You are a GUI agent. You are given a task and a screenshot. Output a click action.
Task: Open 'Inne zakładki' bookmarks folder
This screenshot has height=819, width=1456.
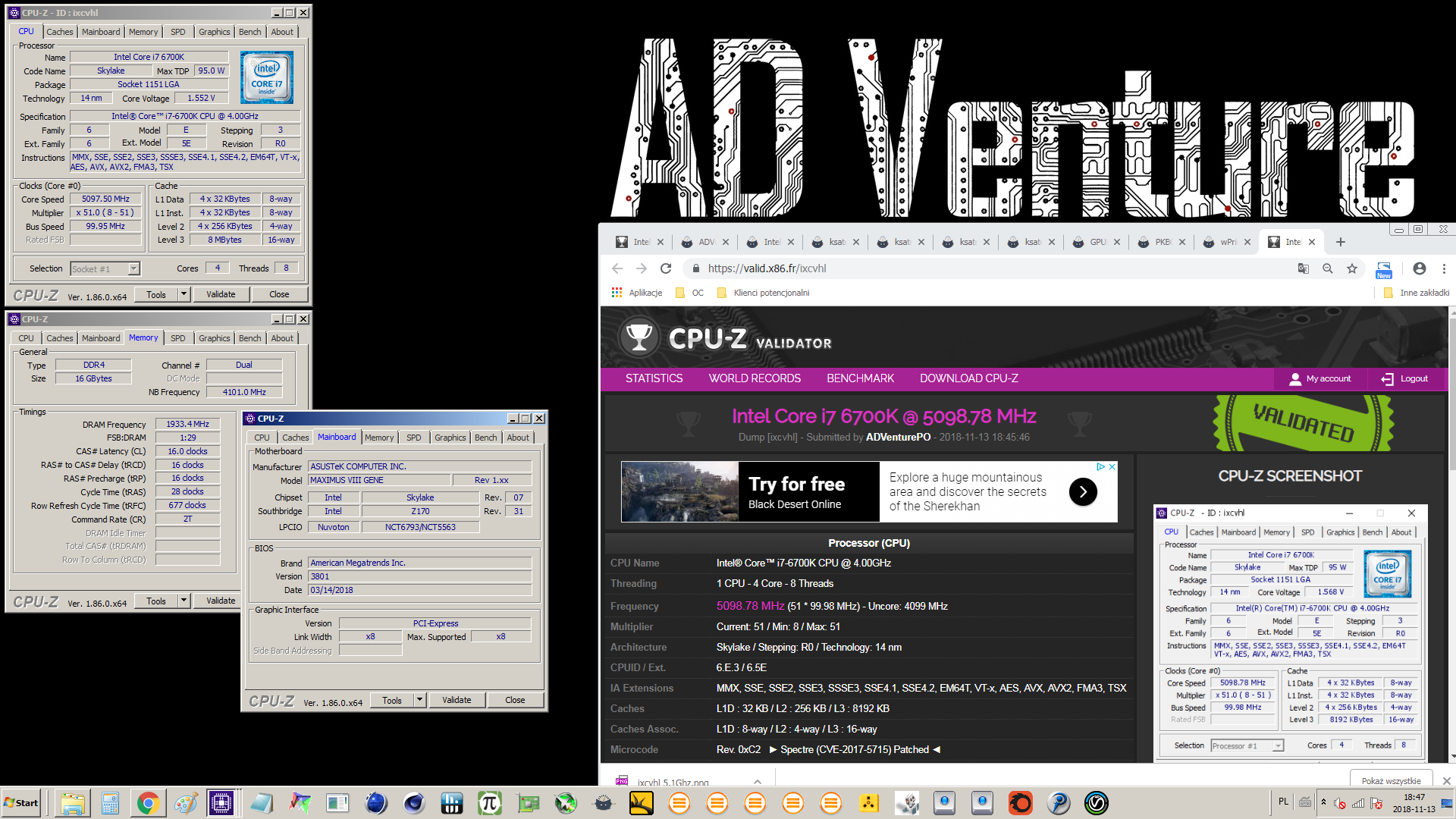tap(1416, 293)
